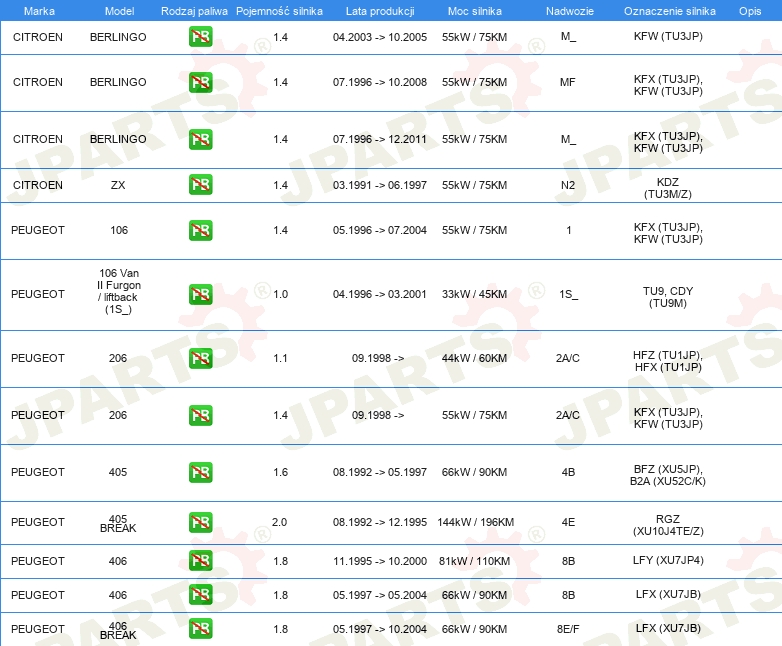The width and height of the screenshot is (782, 646).
Task: Click body code 1S_
Action: tap(569, 294)
